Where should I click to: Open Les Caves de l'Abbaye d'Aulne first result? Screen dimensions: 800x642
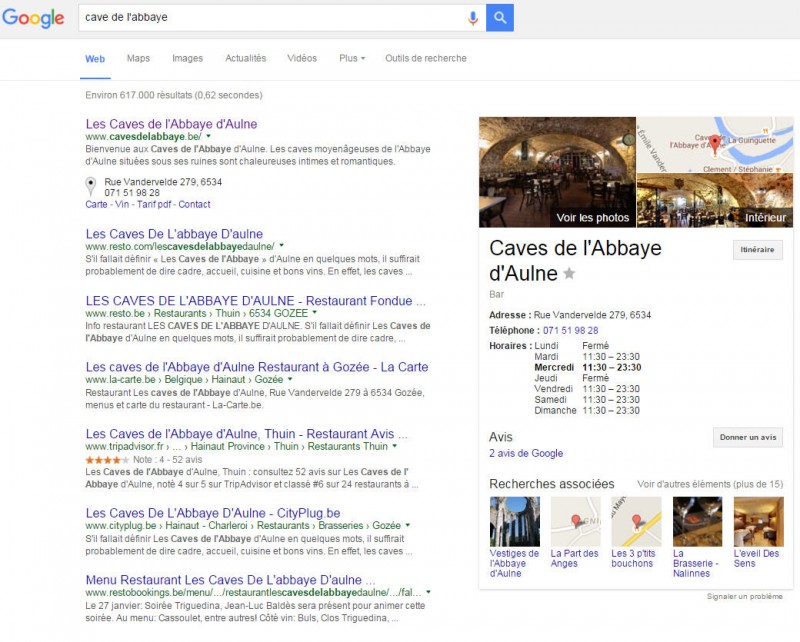click(x=171, y=124)
